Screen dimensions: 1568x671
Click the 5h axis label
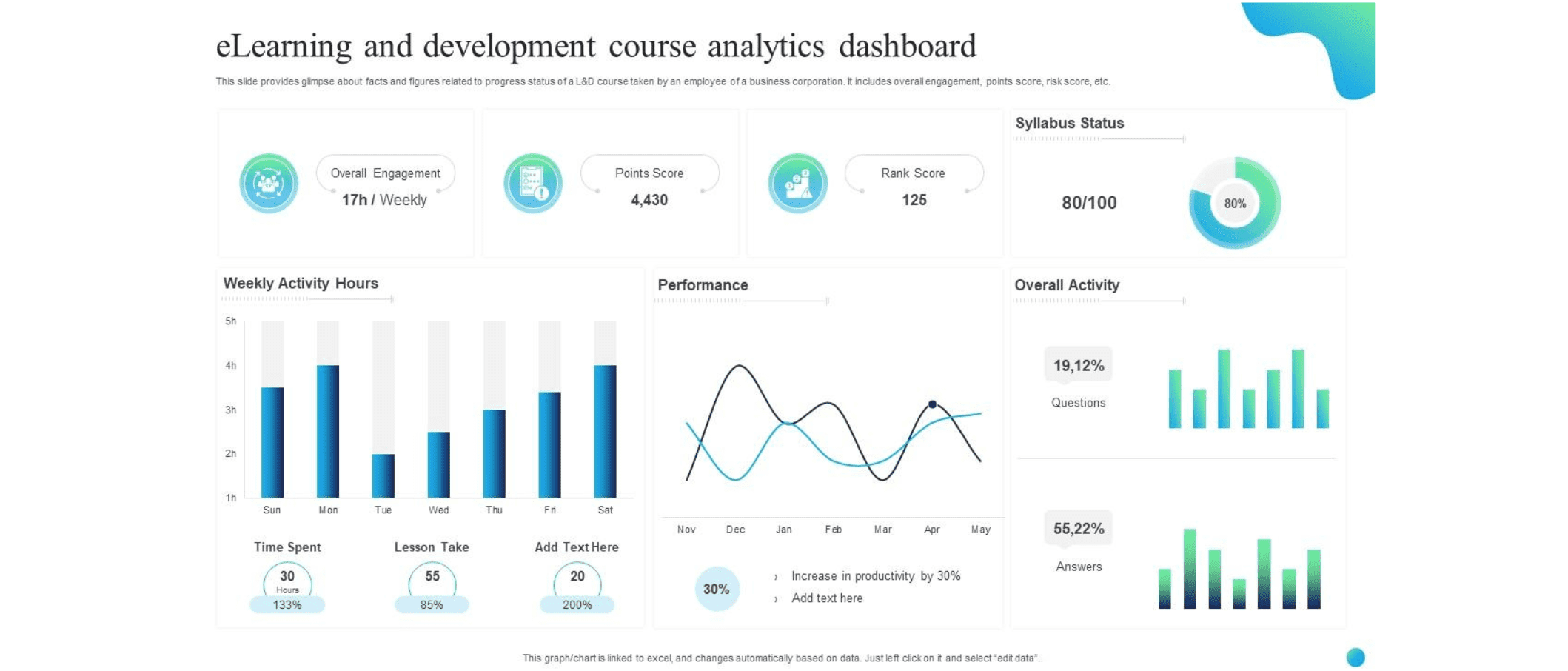tap(231, 321)
